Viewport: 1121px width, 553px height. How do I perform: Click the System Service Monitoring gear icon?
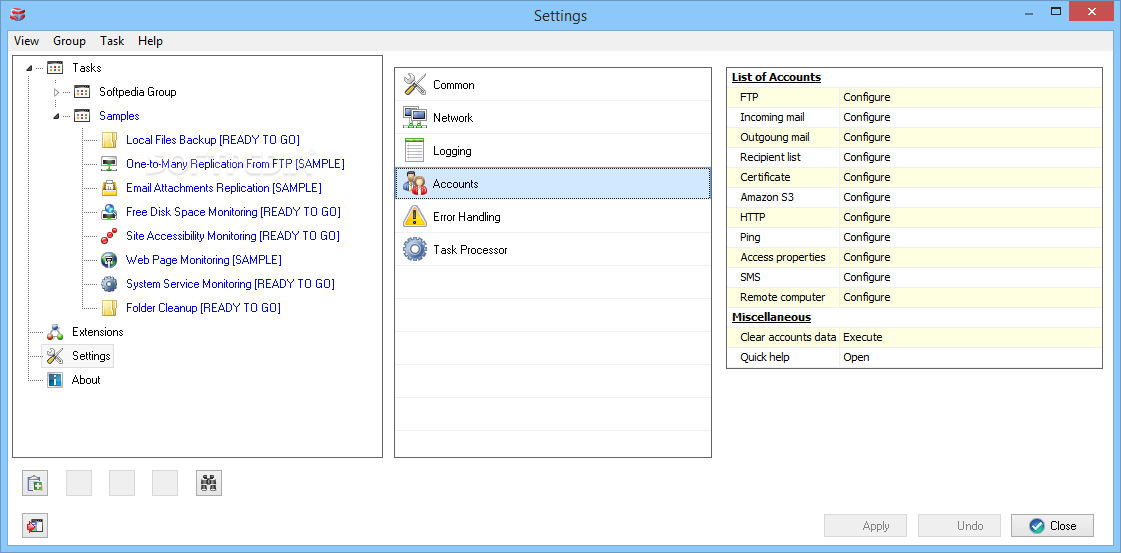pos(109,284)
